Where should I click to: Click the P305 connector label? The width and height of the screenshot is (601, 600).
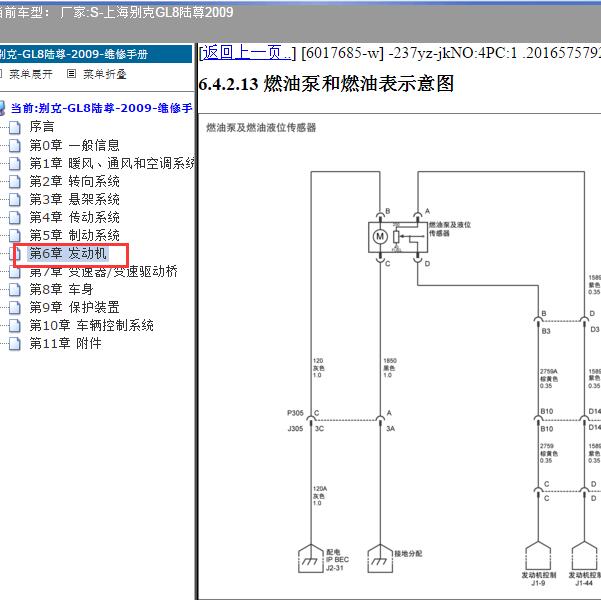(295, 413)
